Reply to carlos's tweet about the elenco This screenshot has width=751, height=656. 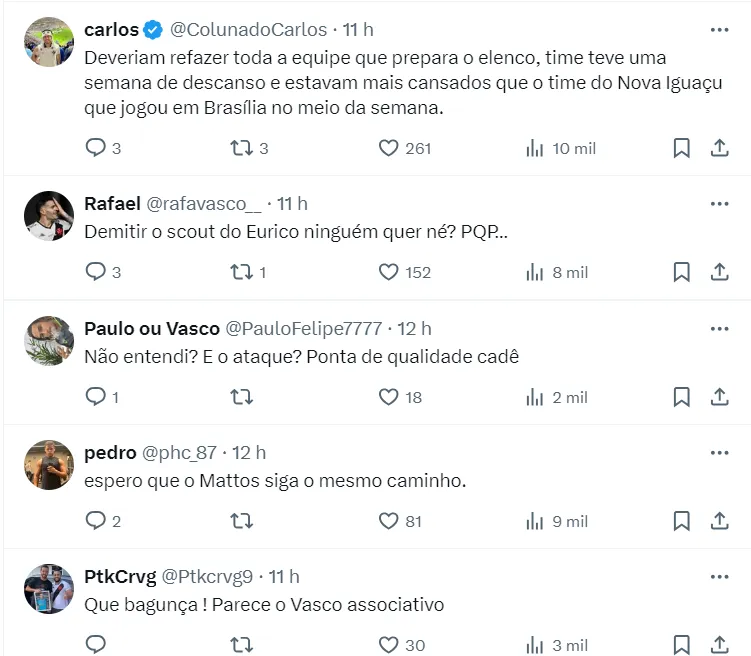tap(96, 148)
